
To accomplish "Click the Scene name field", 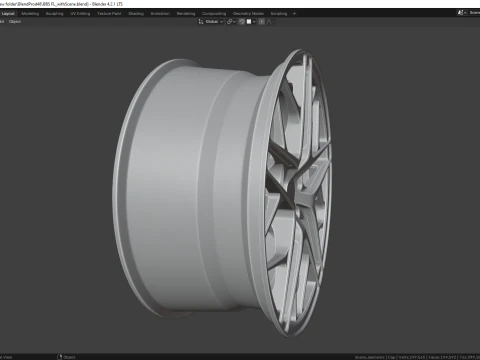I will point(474,13).
